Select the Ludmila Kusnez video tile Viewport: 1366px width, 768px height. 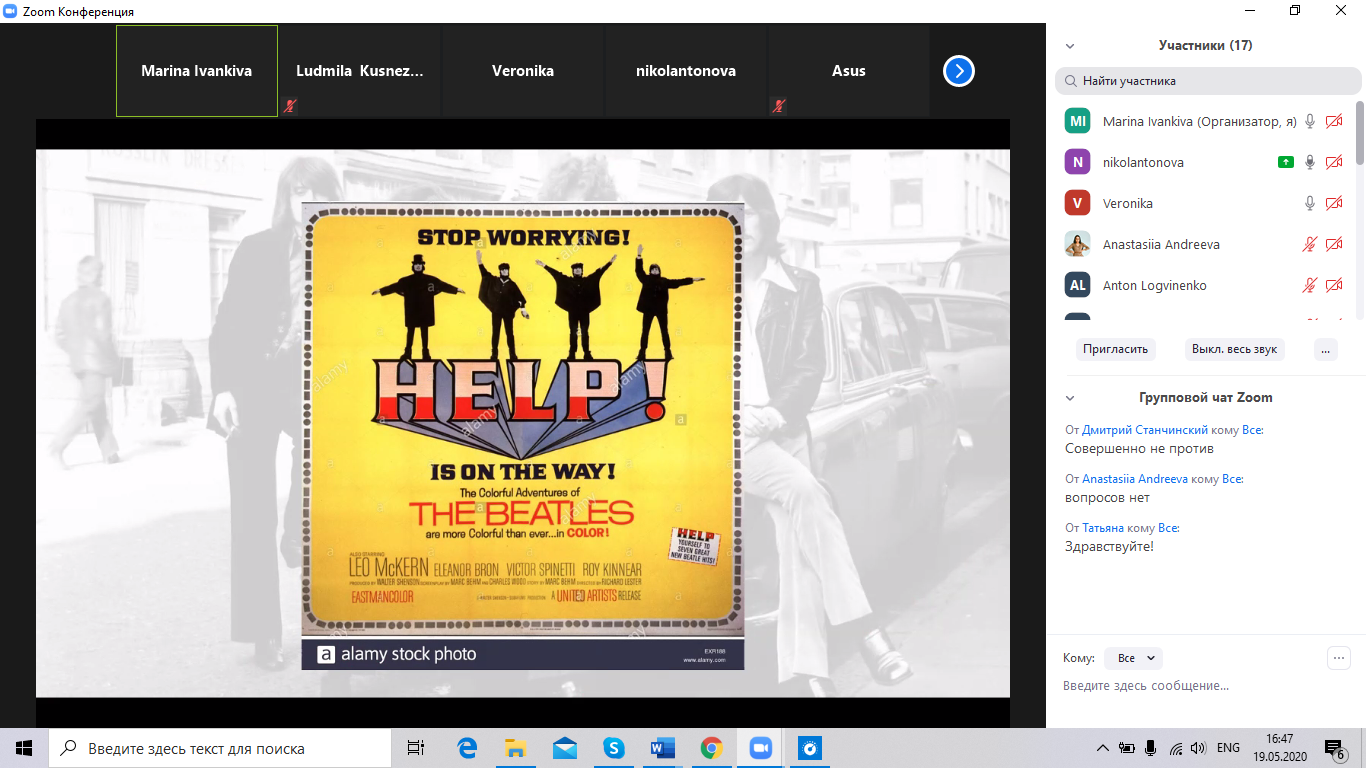[360, 71]
